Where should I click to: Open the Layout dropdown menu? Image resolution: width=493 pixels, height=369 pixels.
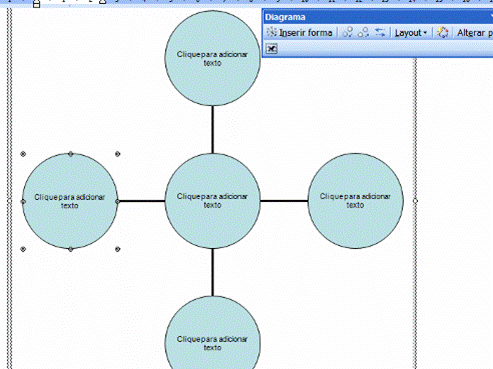click(411, 33)
